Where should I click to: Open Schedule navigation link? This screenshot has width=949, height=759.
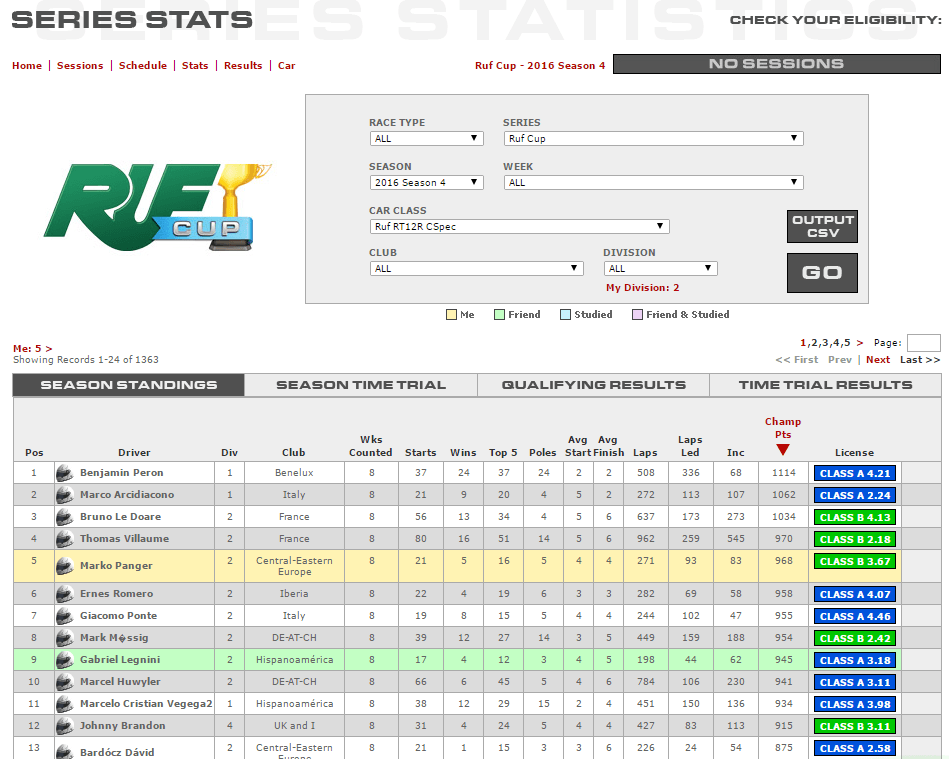[x=143, y=65]
